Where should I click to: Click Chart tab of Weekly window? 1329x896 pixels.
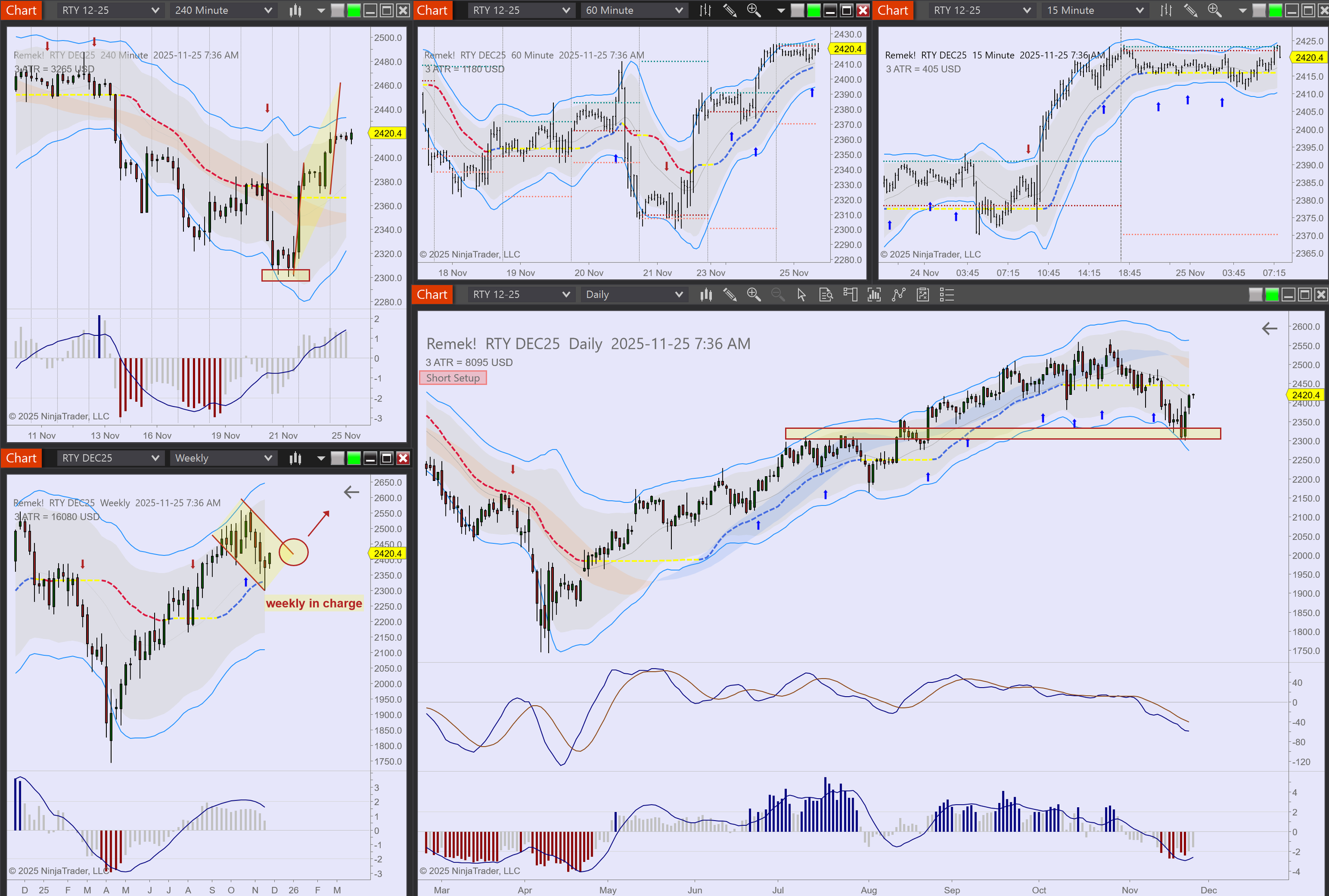click(21, 458)
